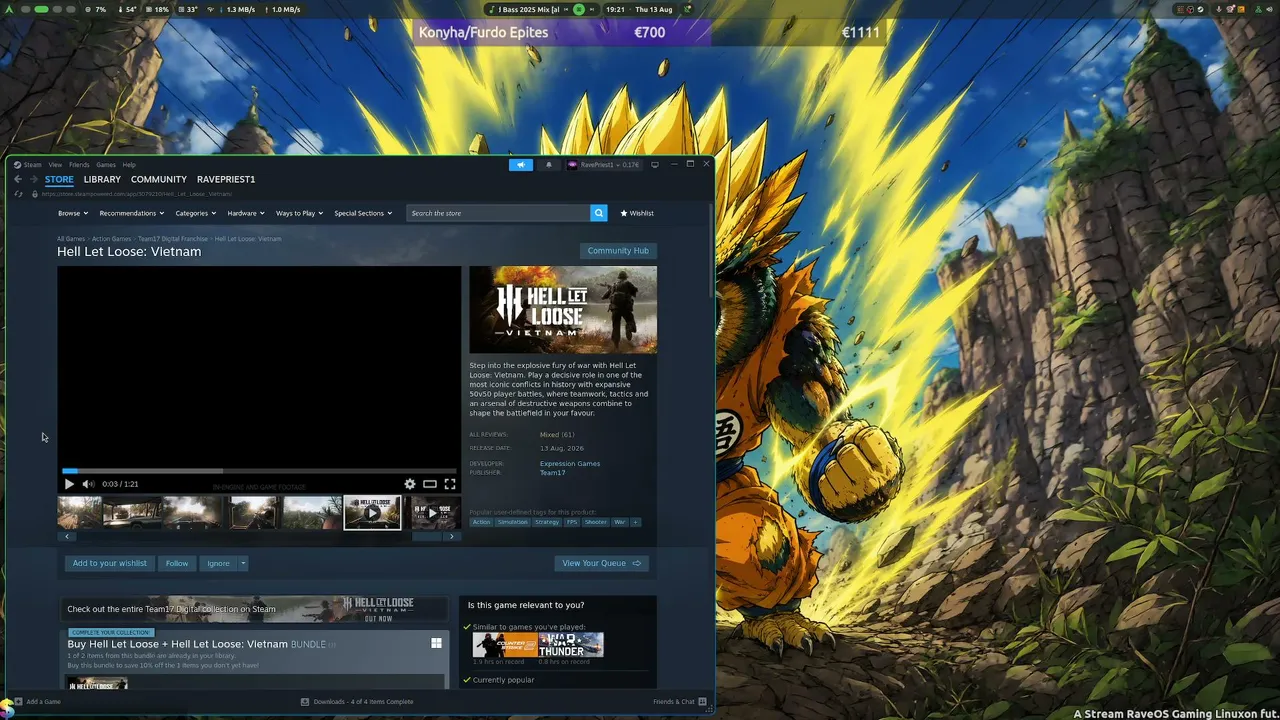Open the Team17 Digital collection banner
Image resolution: width=1280 pixels, height=720 pixels.
click(255, 609)
